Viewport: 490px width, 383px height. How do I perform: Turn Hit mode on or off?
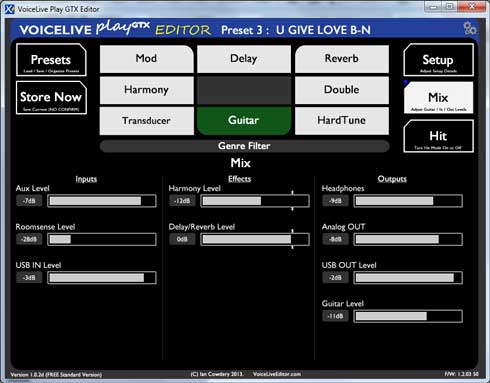tap(438, 136)
